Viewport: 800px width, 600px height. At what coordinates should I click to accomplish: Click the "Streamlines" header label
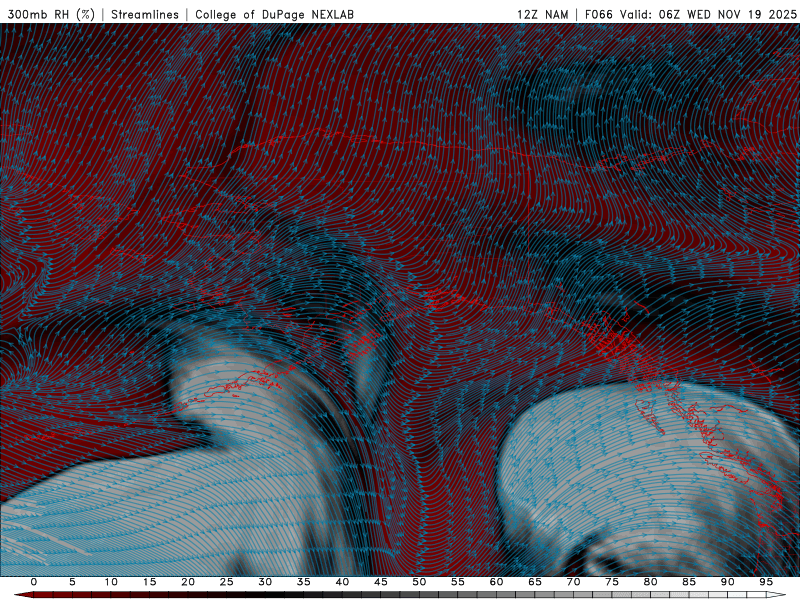[145, 14]
